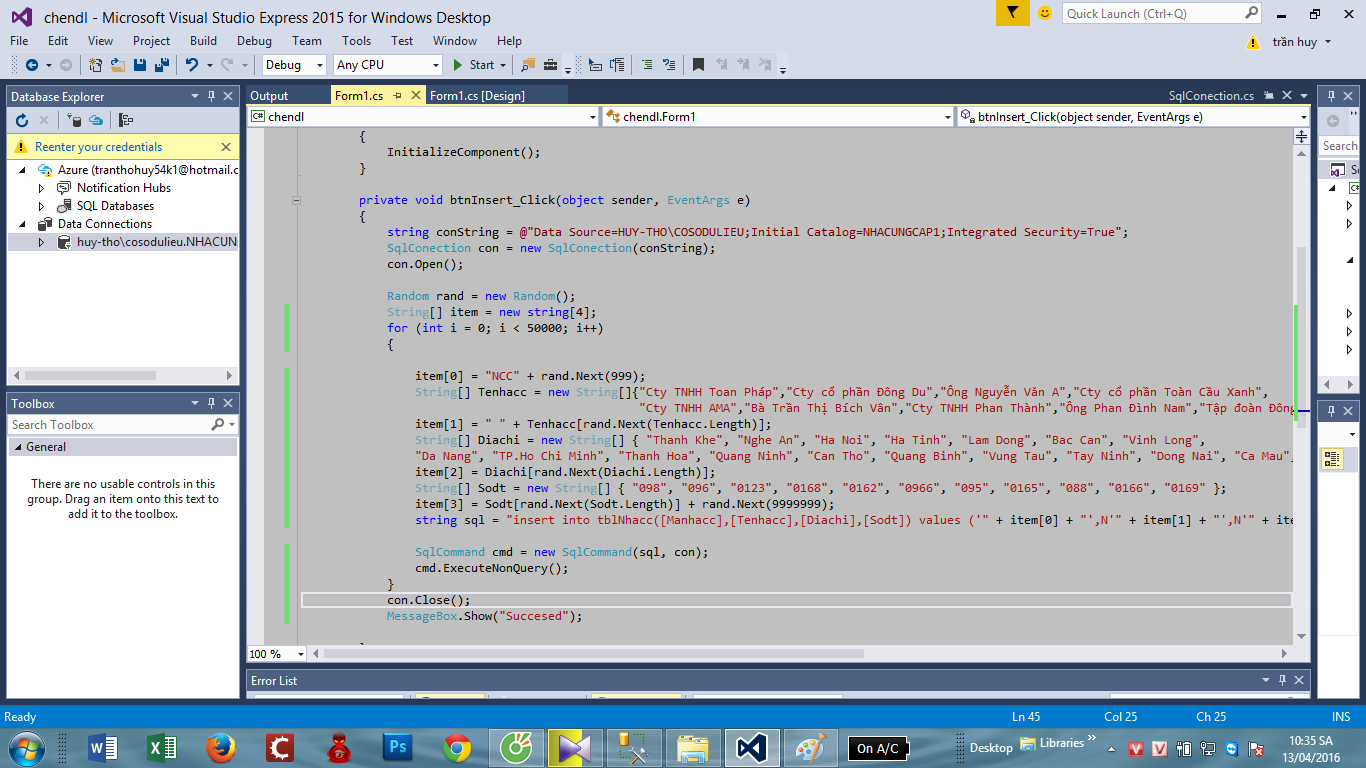Open the Debug menu
The image size is (1366, 768).
tap(254, 41)
